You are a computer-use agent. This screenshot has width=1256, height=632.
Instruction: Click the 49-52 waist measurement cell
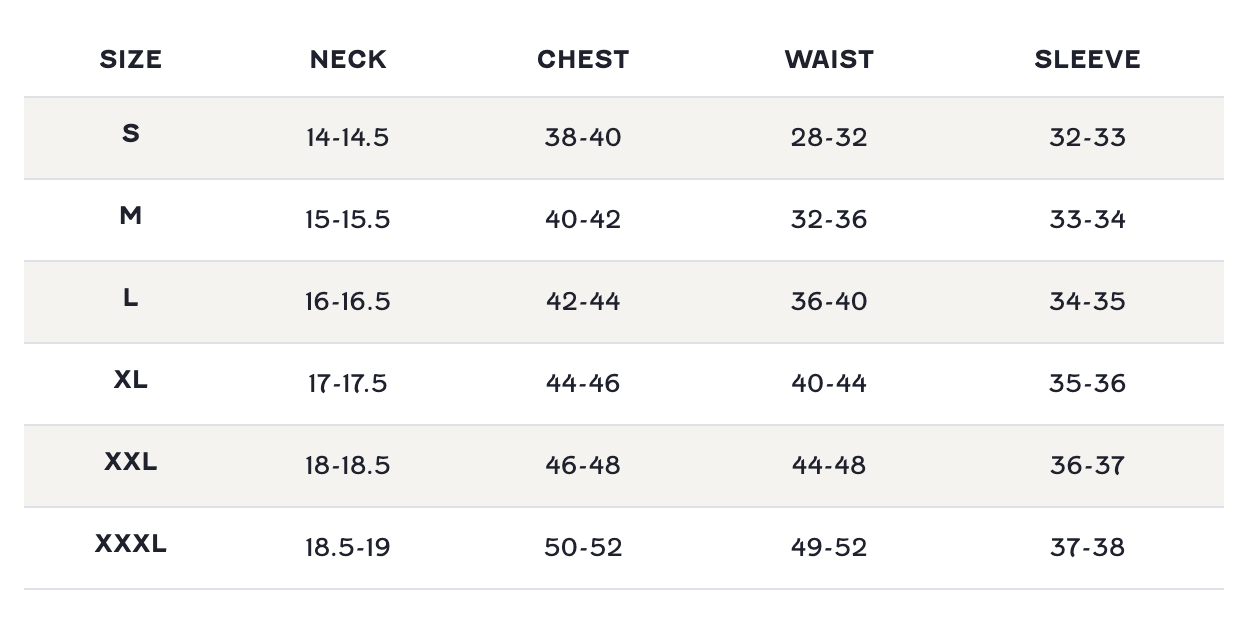click(x=829, y=548)
